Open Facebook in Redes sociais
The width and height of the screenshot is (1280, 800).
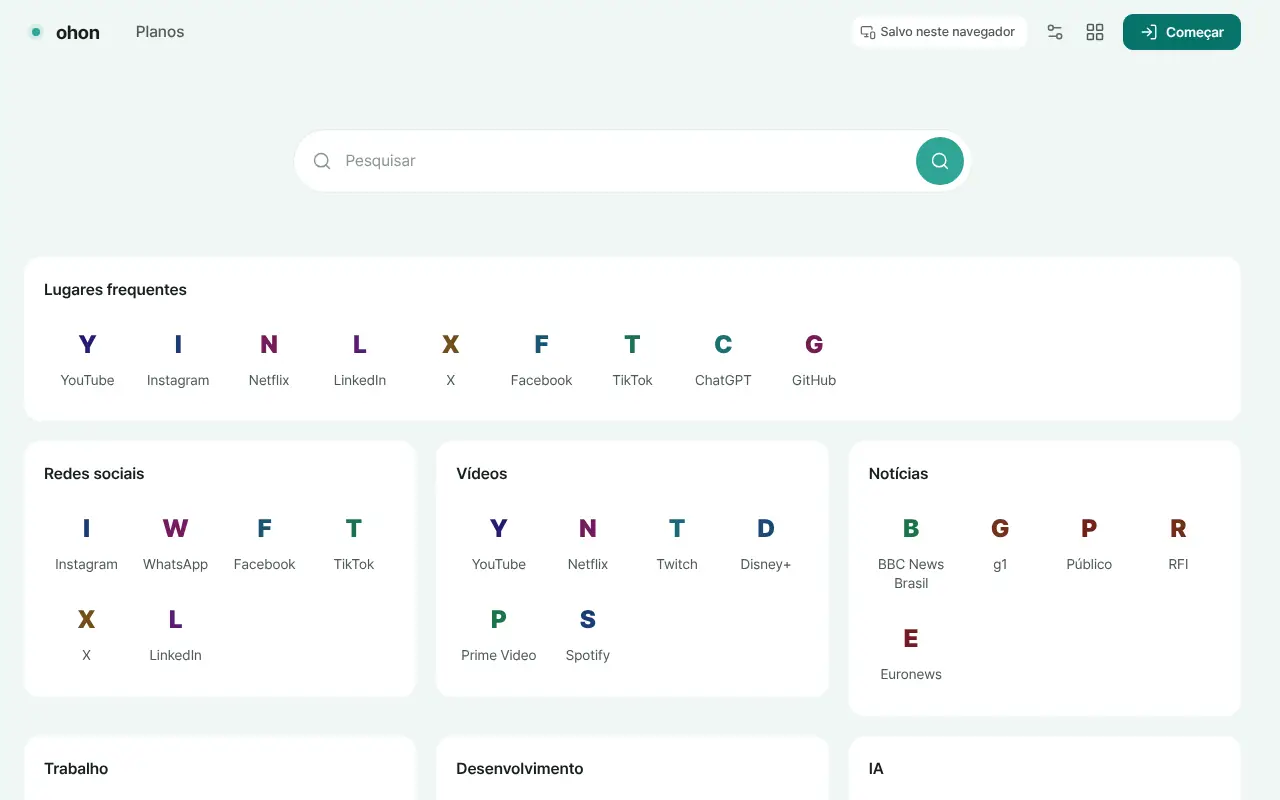pyautogui.click(x=264, y=544)
